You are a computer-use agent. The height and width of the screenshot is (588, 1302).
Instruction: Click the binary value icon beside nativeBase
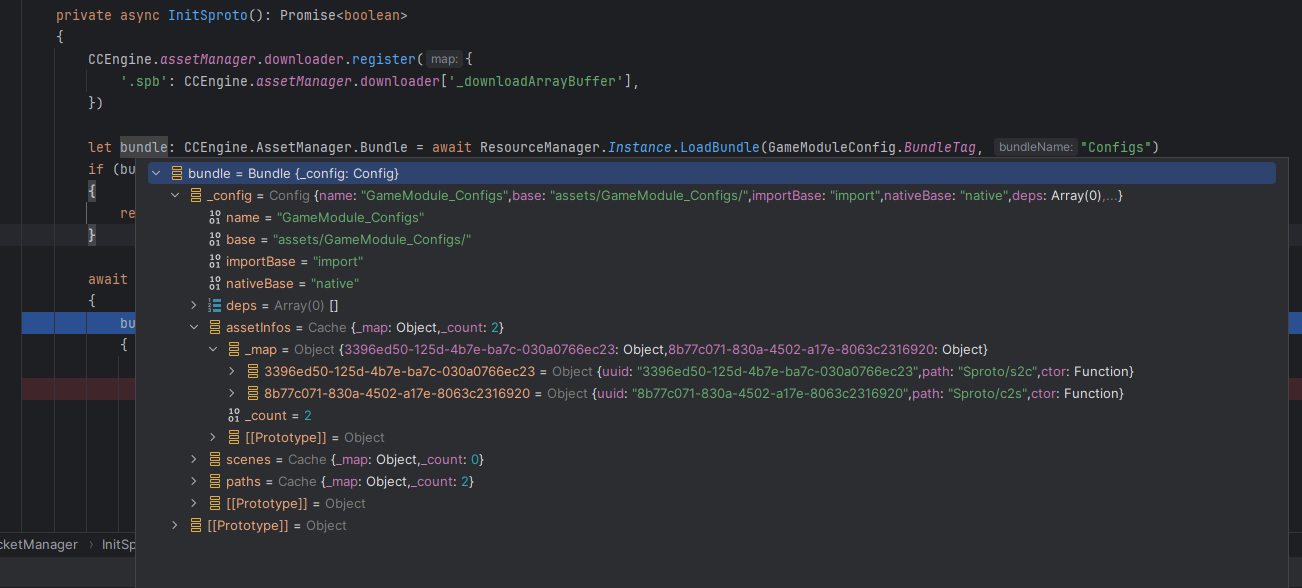pyautogui.click(x=215, y=284)
